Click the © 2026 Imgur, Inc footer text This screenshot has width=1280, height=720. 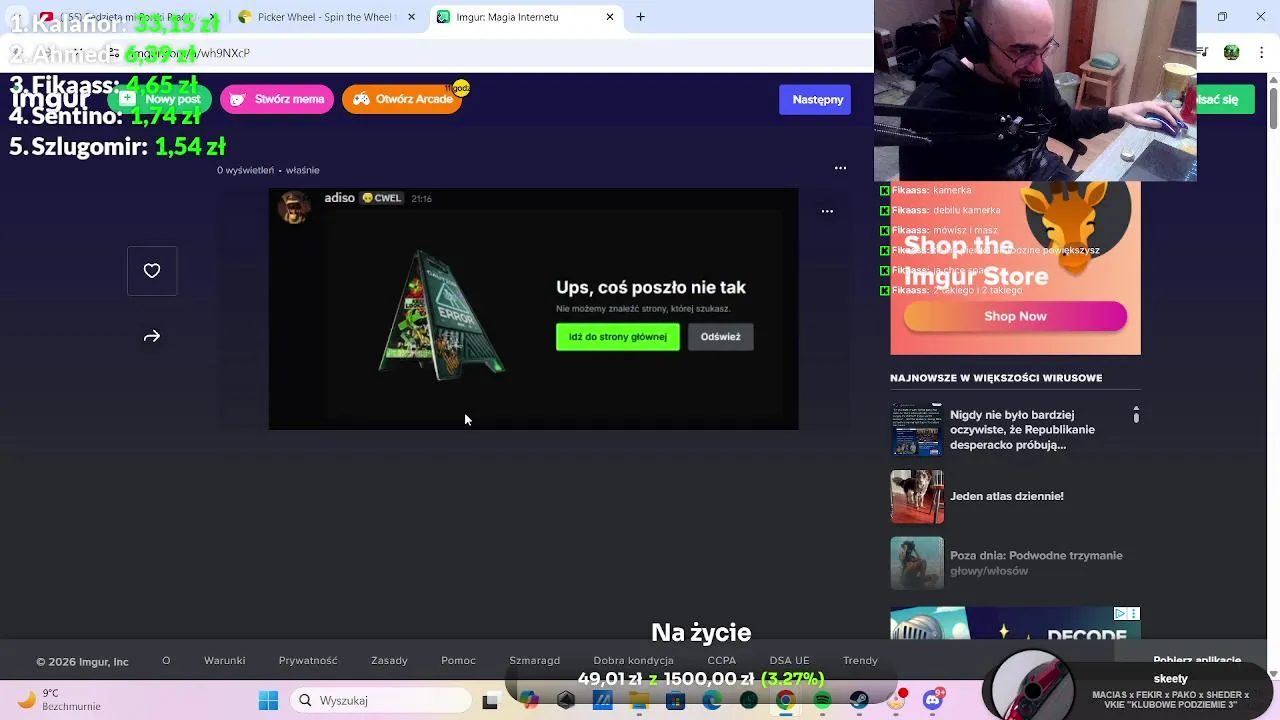[x=82, y=662]
